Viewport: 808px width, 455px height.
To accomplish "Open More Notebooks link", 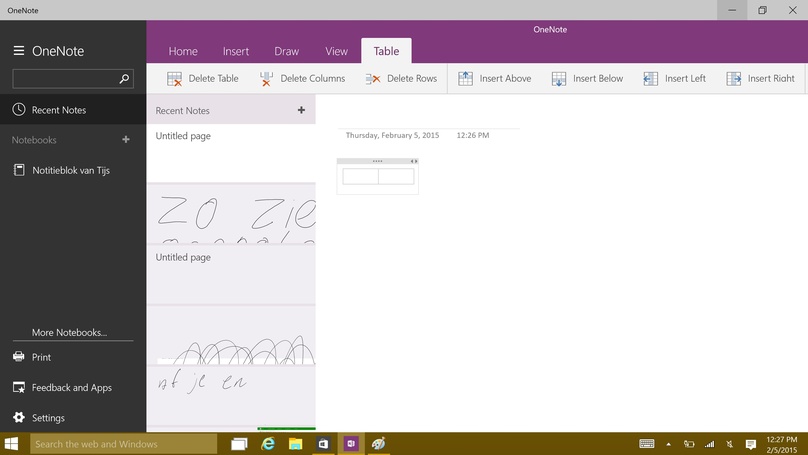I will [70, 332].
